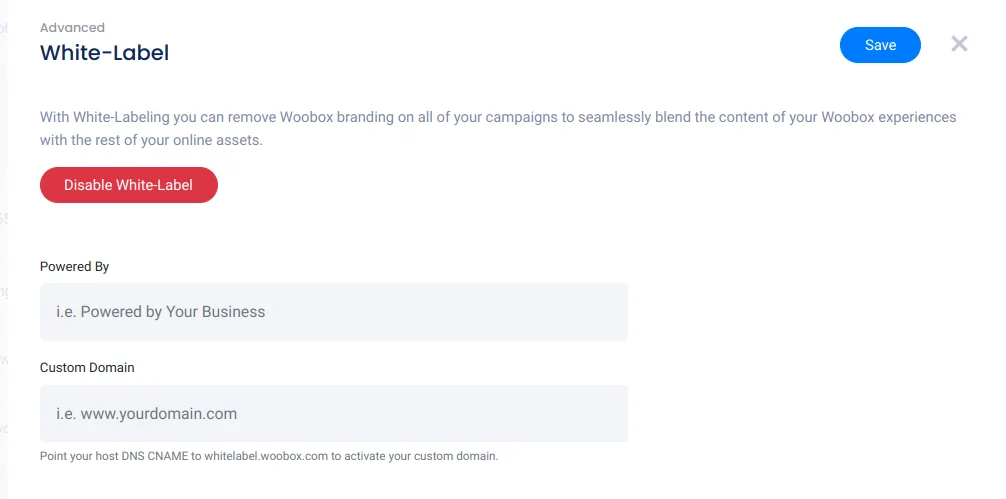Close the White-Label panel with the X

pyautogui.click(x=959, y=44)
